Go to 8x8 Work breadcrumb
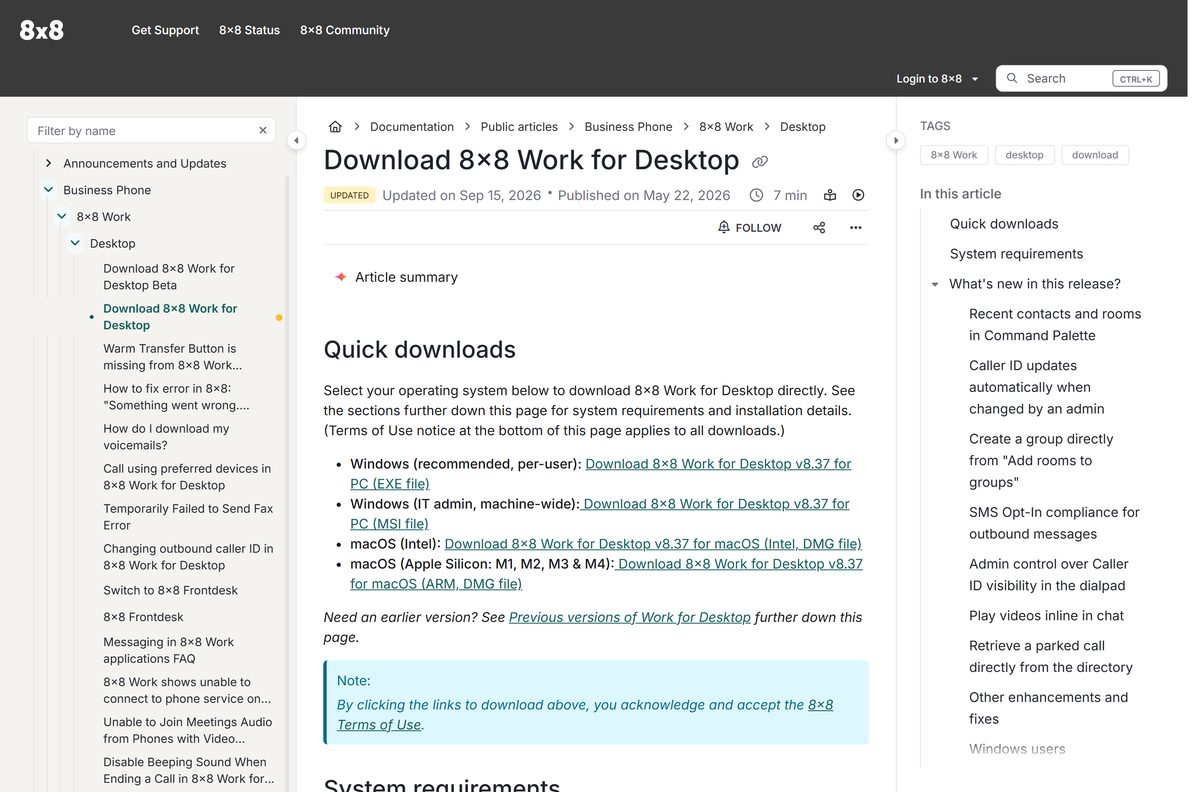 click(x=726, y=127)
